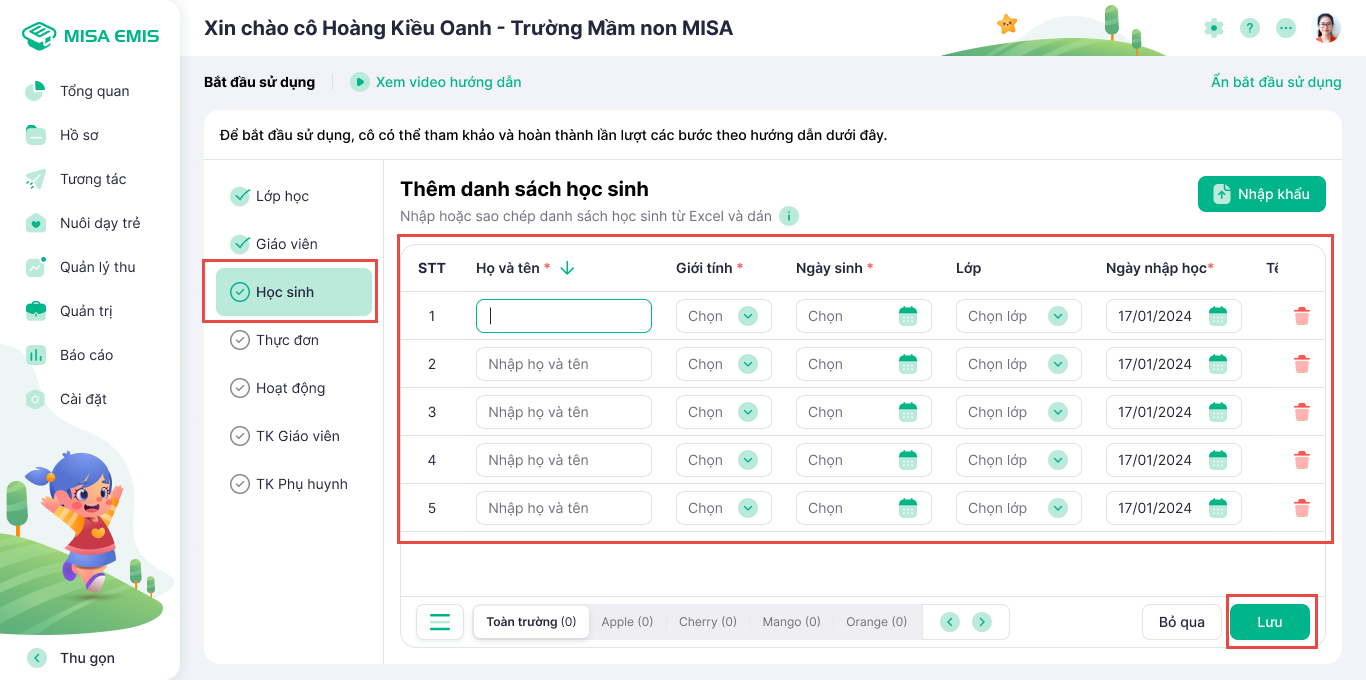Open calendar icon for row 2 birth date
This screenshot has height=680, width=1366.
(907, 364)
